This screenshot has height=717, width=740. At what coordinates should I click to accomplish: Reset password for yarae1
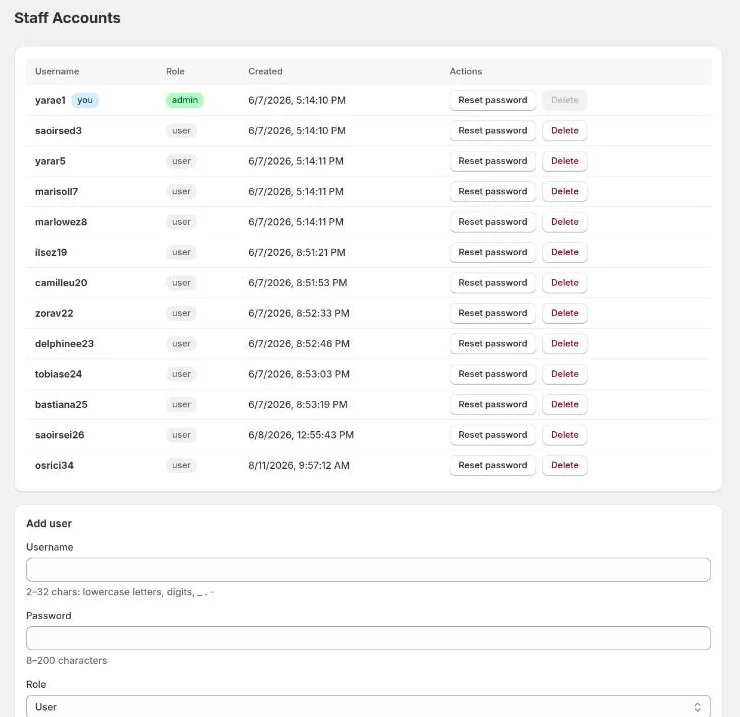493,100
